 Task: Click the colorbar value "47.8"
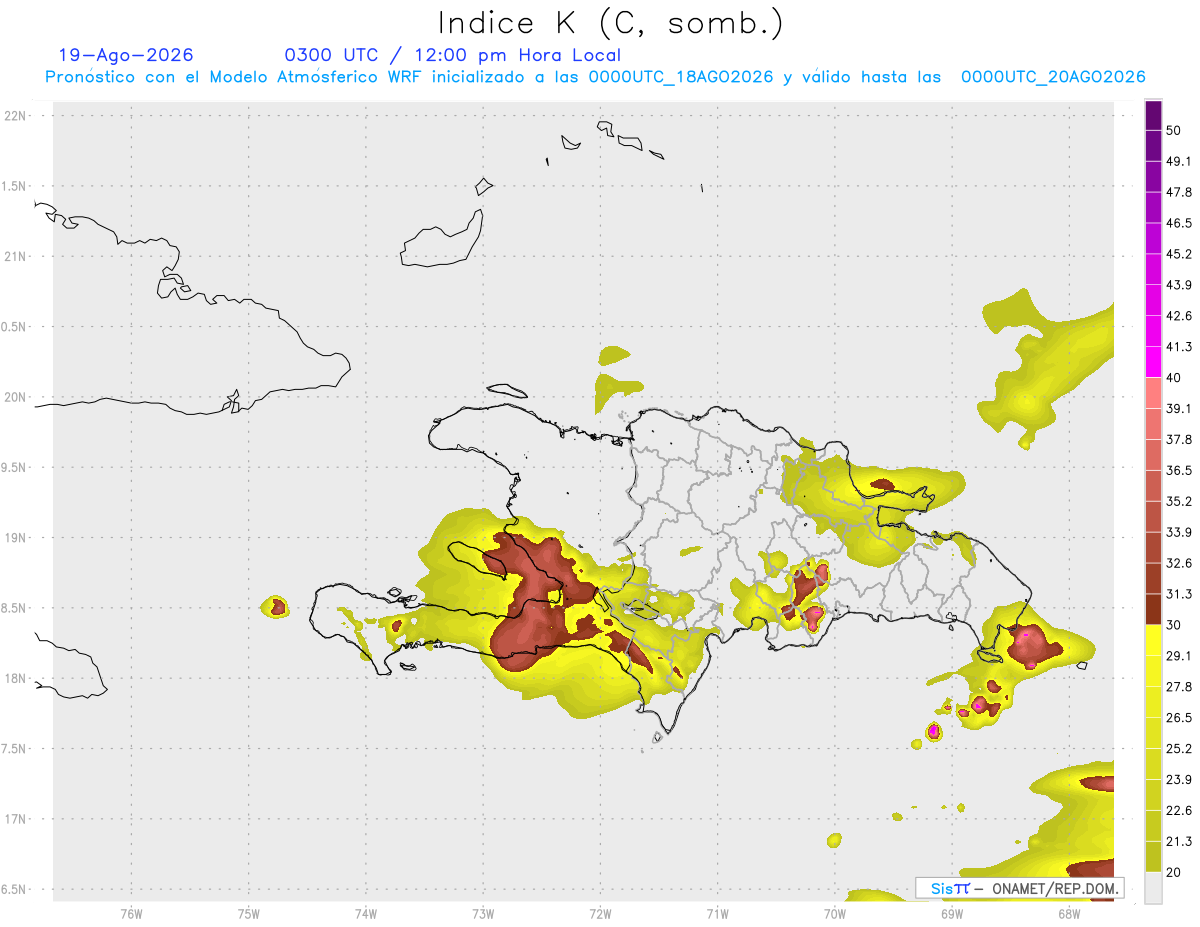point(1179,192)
